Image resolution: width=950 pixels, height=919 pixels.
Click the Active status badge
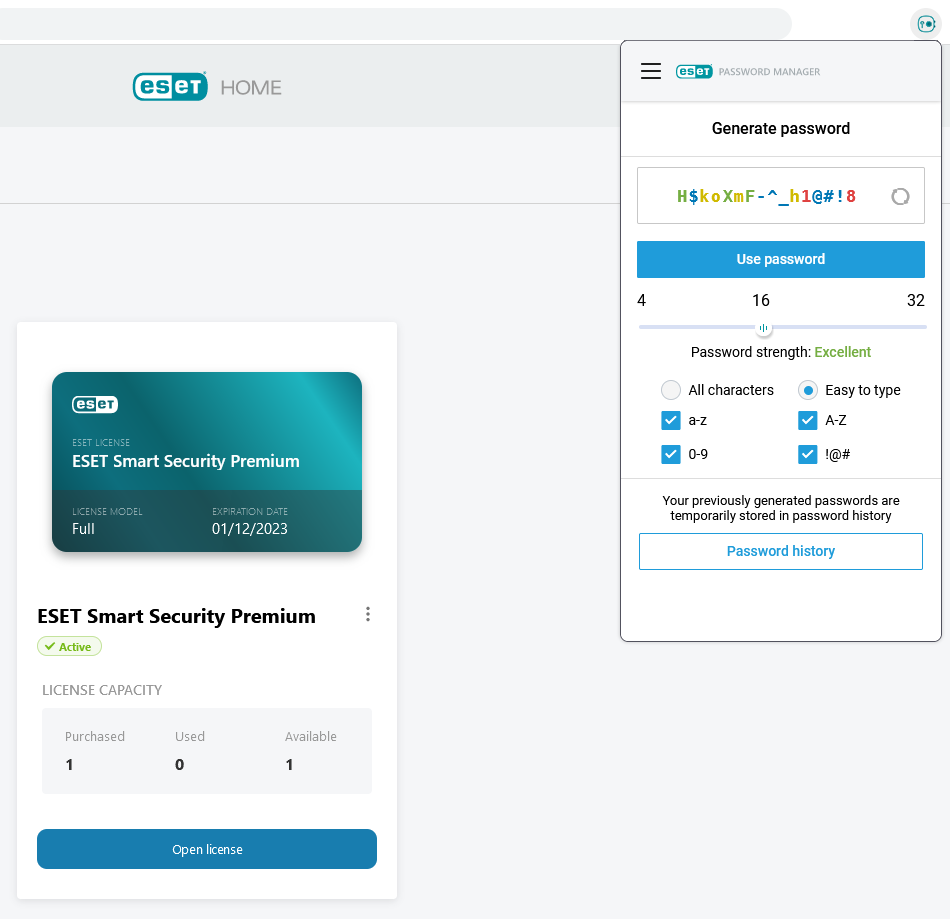pos(69,646)
